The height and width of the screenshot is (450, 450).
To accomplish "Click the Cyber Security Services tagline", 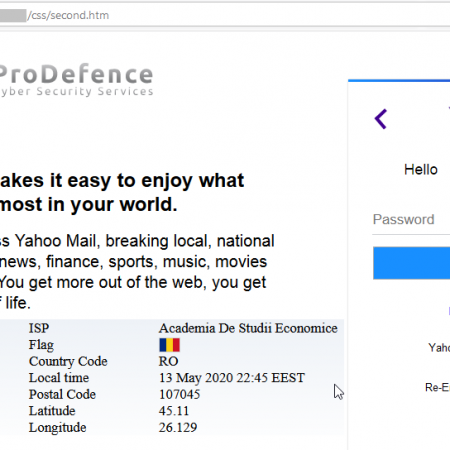I will [77, 91].
